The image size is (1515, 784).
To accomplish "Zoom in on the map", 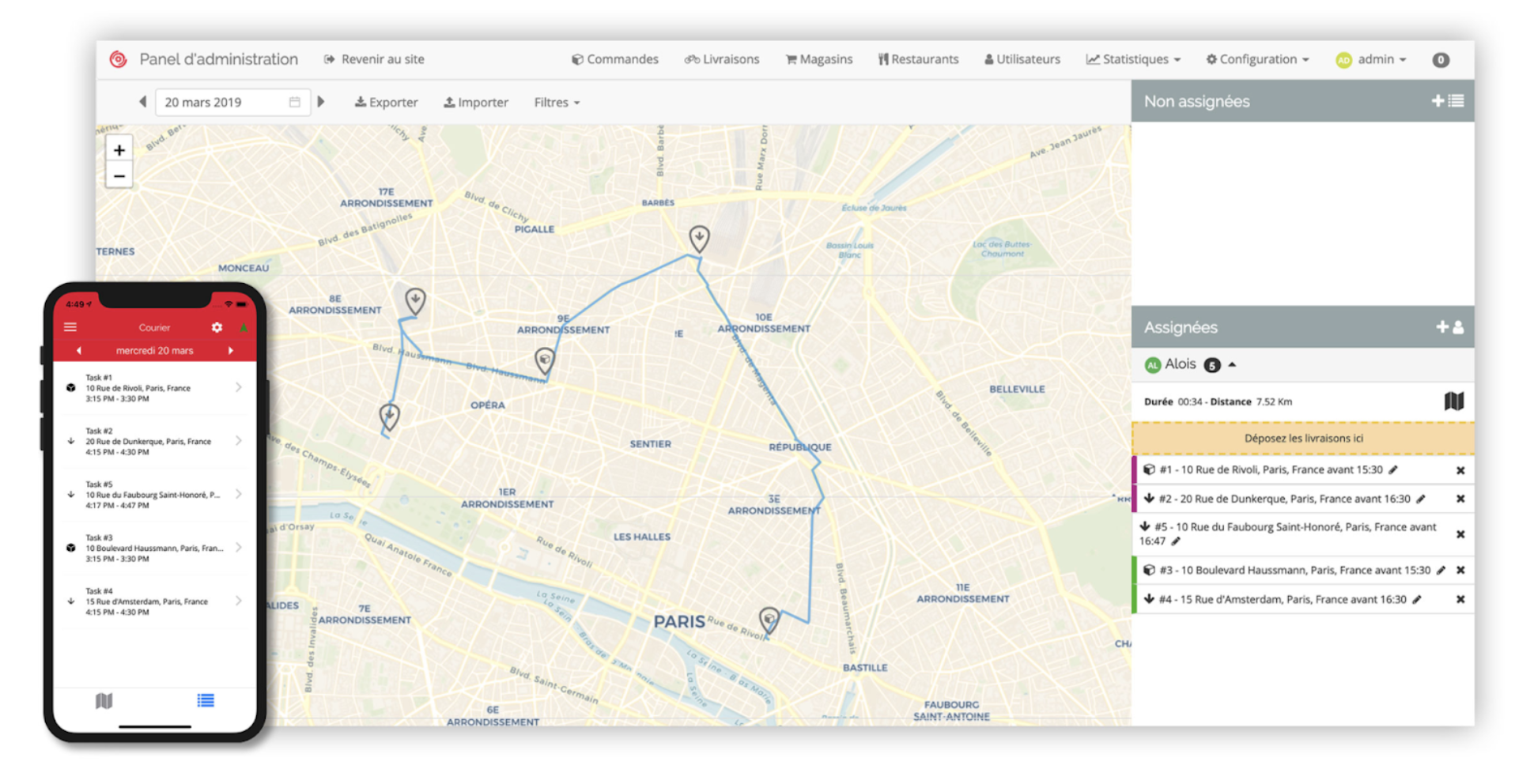I will 119,150.
